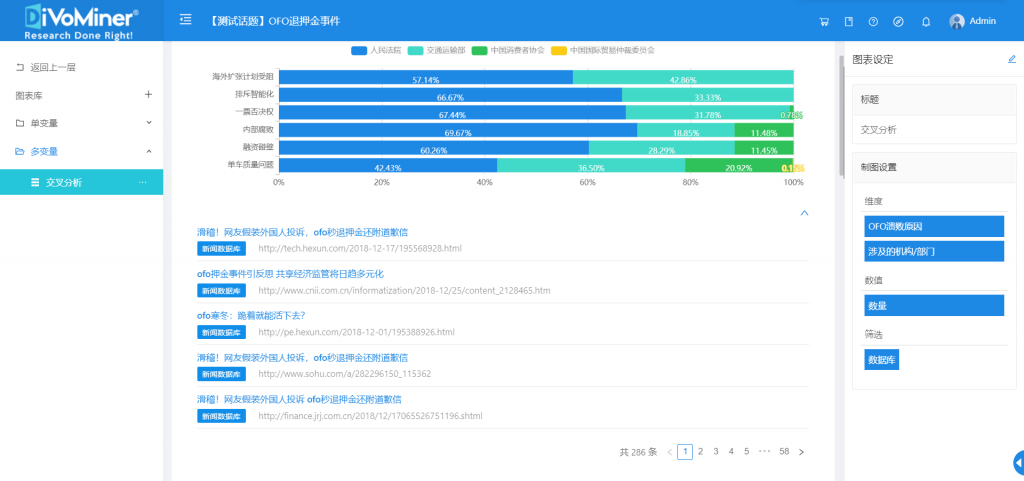Open first article 滑稽！网友假装外国人投诉 hexun
1024x481 pixels.
303,232
